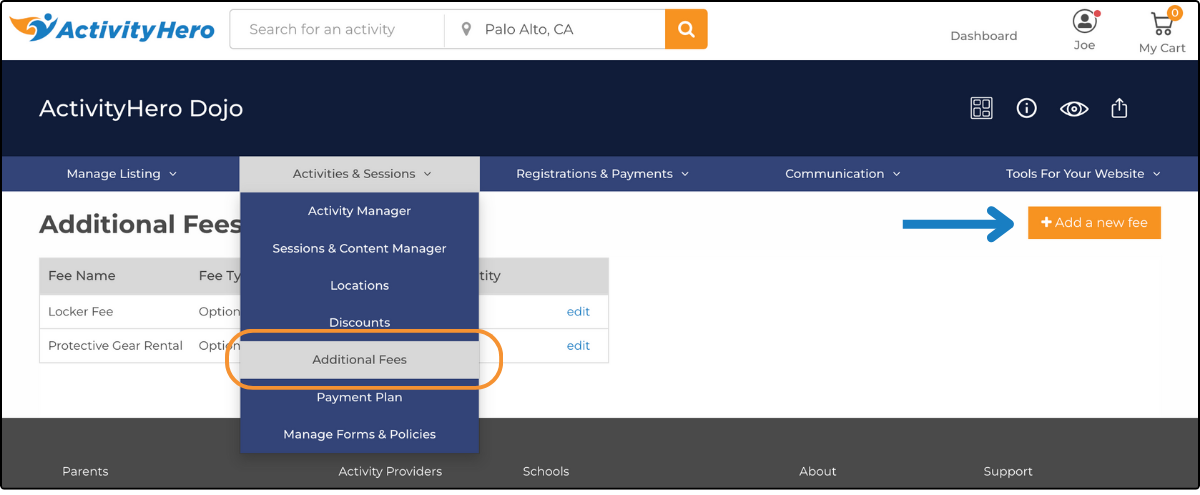The width and height of the screenshot is (1200, 495).
Task: Select Locations menu item
Action: [x=360, y=285]
